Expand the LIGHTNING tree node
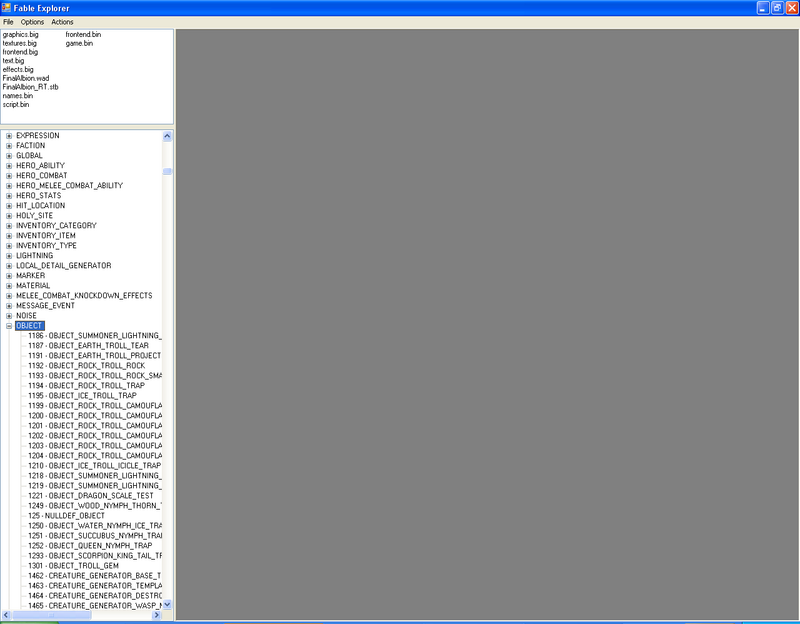800x624 pixels. pyautogui.click(x=9, y=256)
